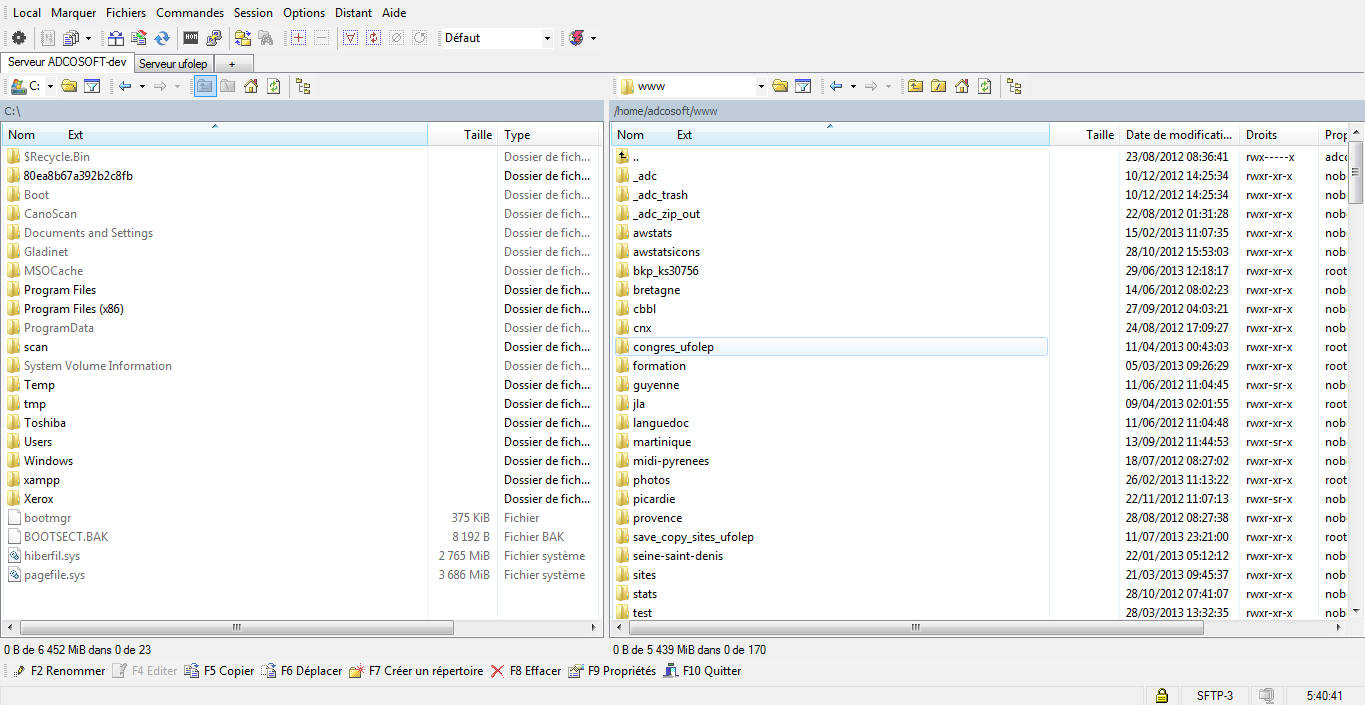Open the Distant menu
1365x705 pixels.
click(x=354, y=13)
